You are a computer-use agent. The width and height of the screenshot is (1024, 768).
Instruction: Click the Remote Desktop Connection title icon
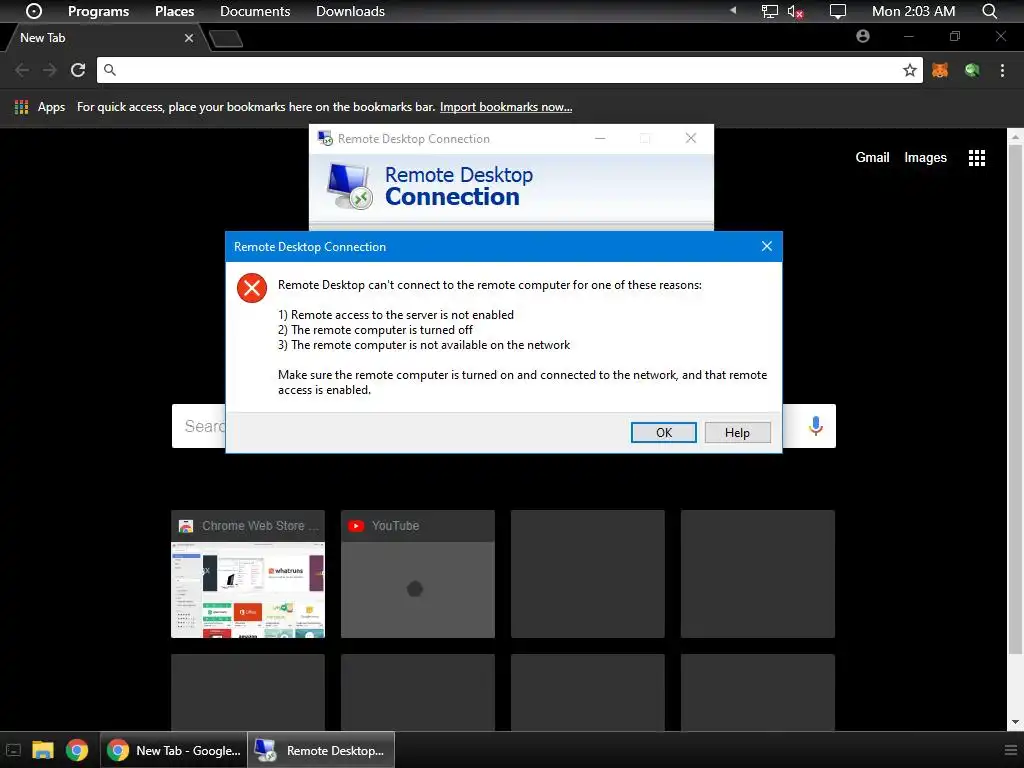click(x=325, y=138)
